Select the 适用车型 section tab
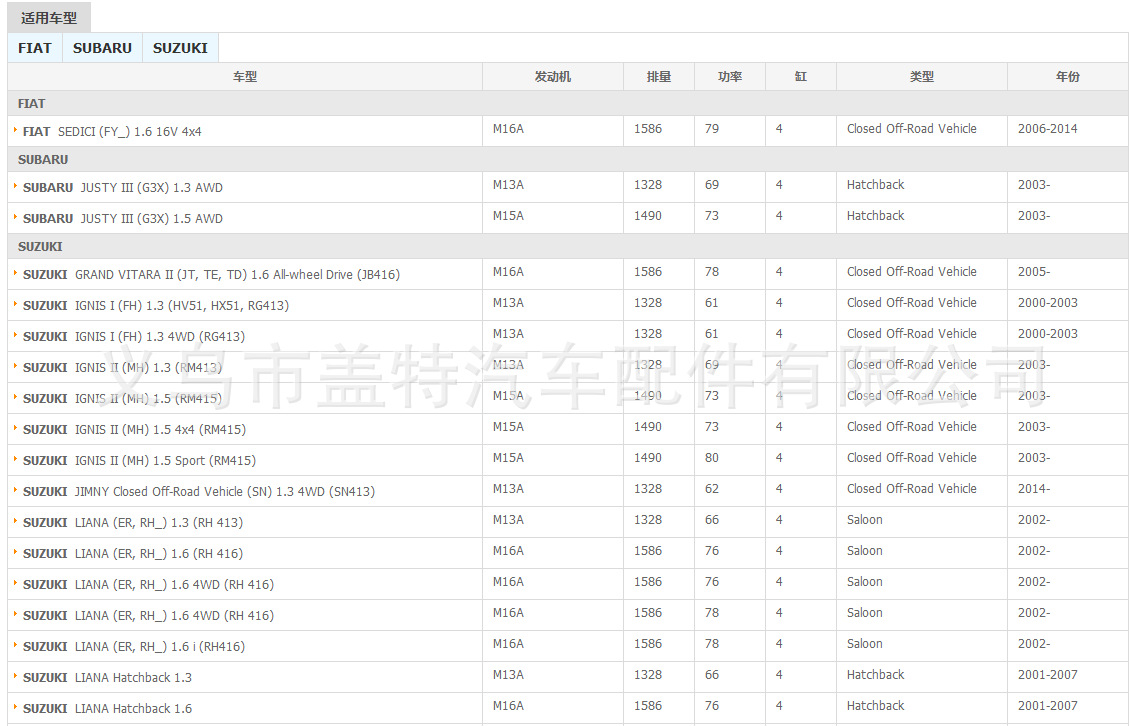 tap(49, 18)
